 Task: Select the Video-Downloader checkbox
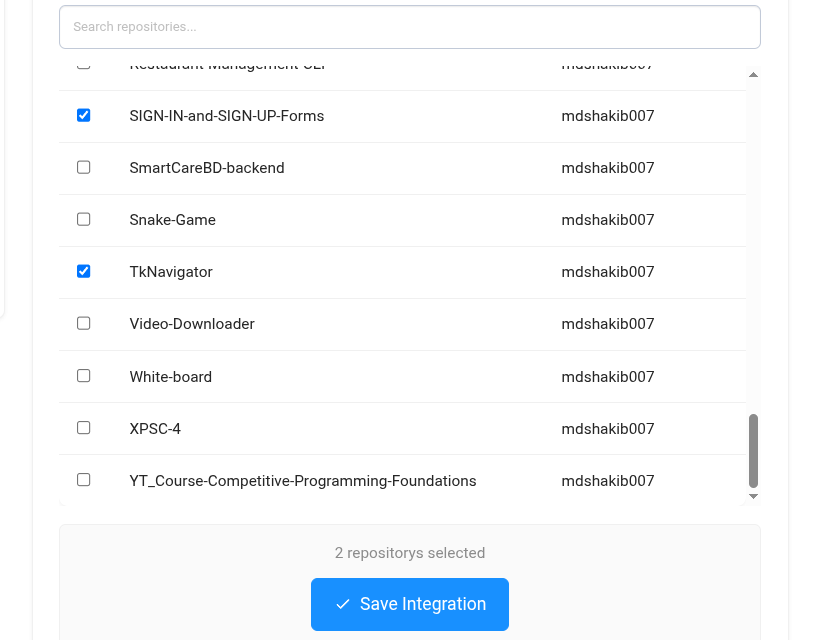84,323
